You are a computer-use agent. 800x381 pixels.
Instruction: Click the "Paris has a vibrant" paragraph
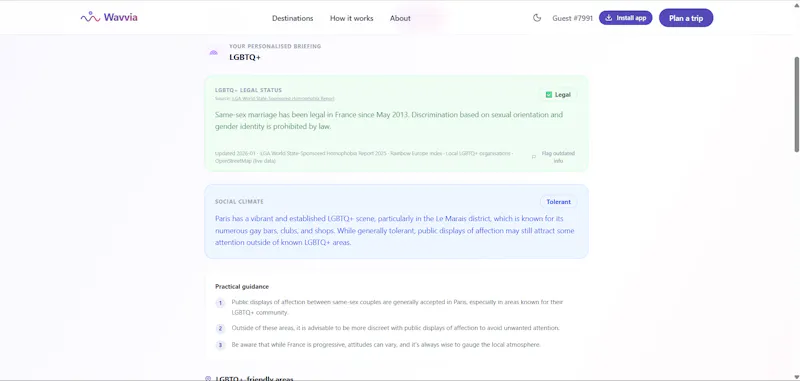[394, 231]
